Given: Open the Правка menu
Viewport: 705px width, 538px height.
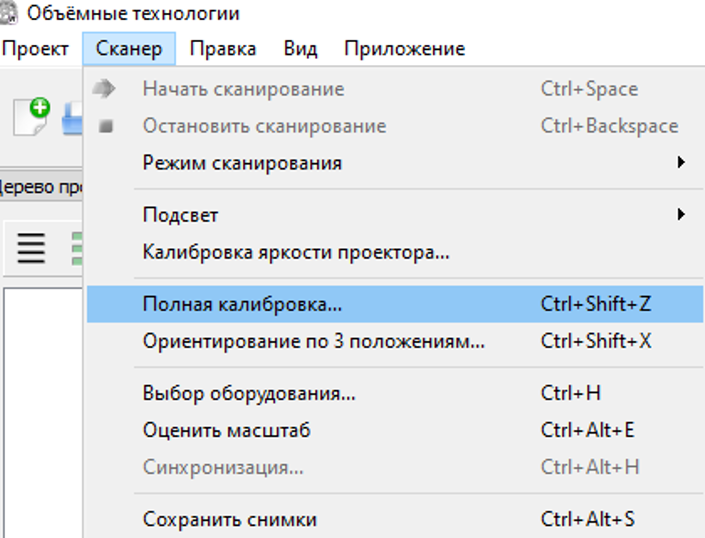Looking at the screenshot, I should (223, 49).
